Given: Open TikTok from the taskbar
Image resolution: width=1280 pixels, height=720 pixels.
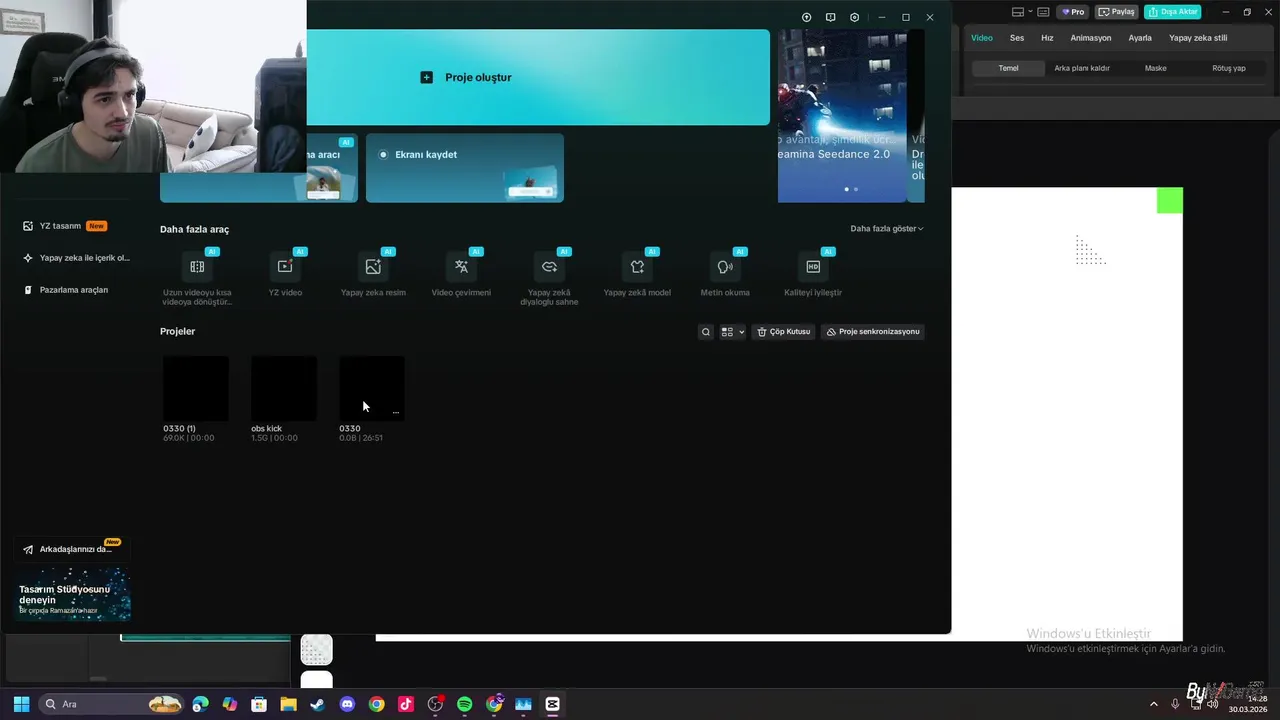Looking at the screenshot, I should (x=406, y=704).
